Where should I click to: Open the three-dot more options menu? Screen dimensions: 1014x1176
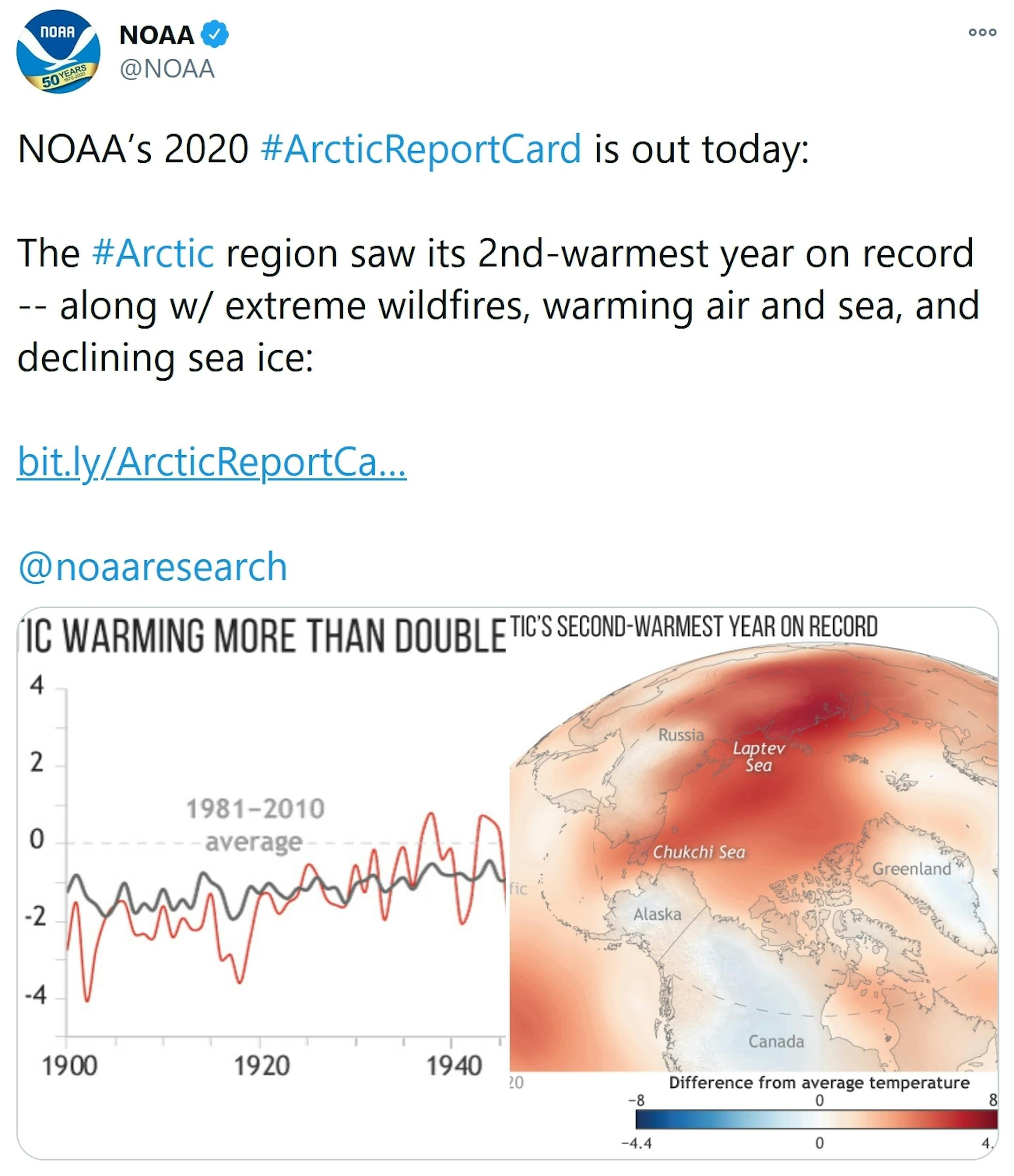982,32
